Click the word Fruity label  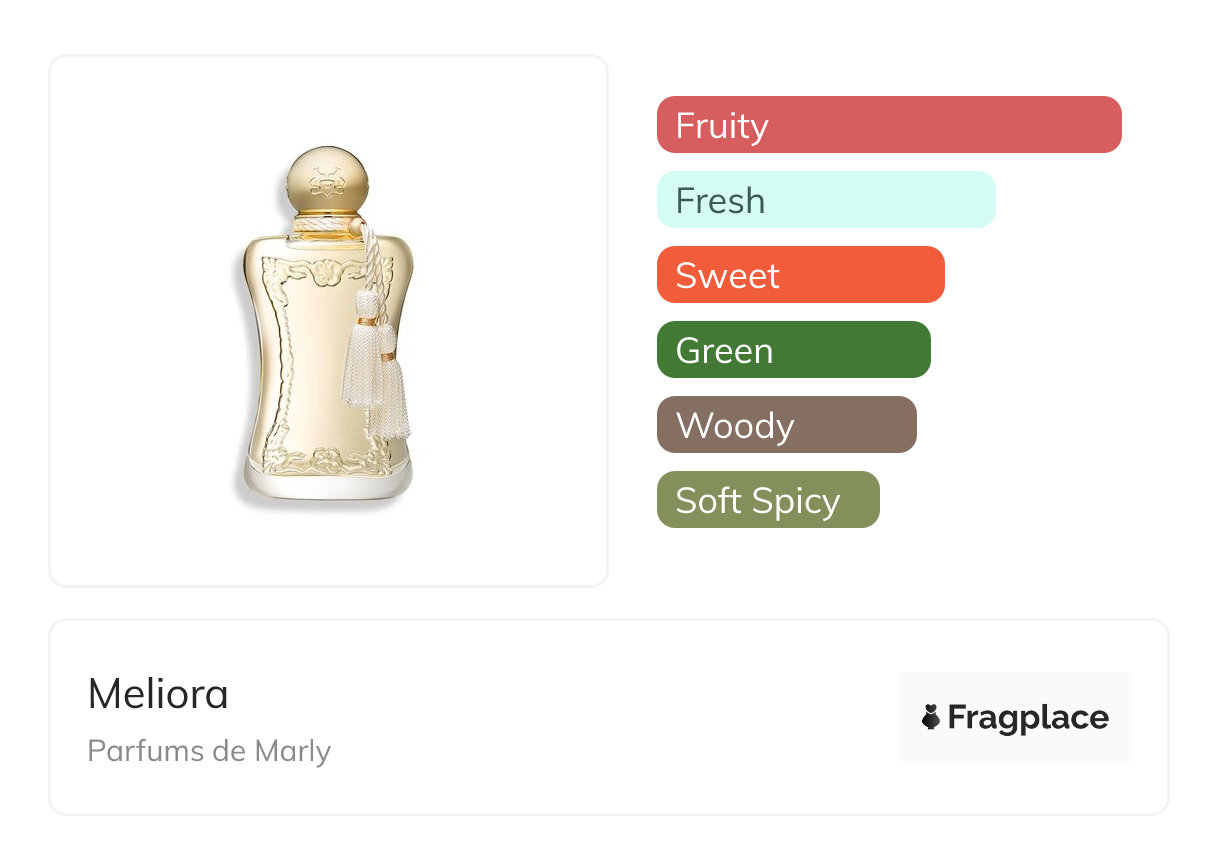click(x=722, y=126)
